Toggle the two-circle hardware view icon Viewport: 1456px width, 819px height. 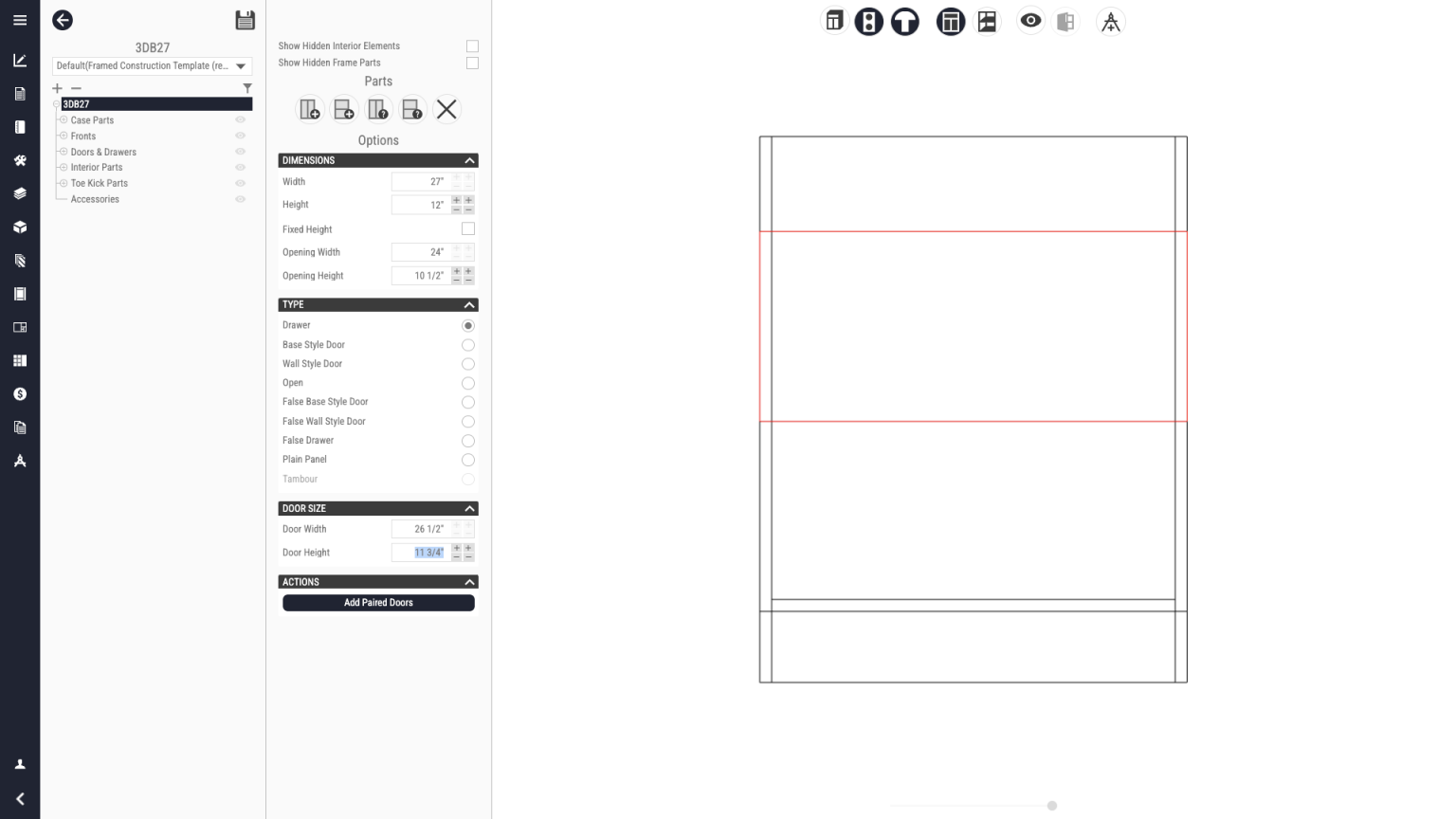[x=869, y=21]
